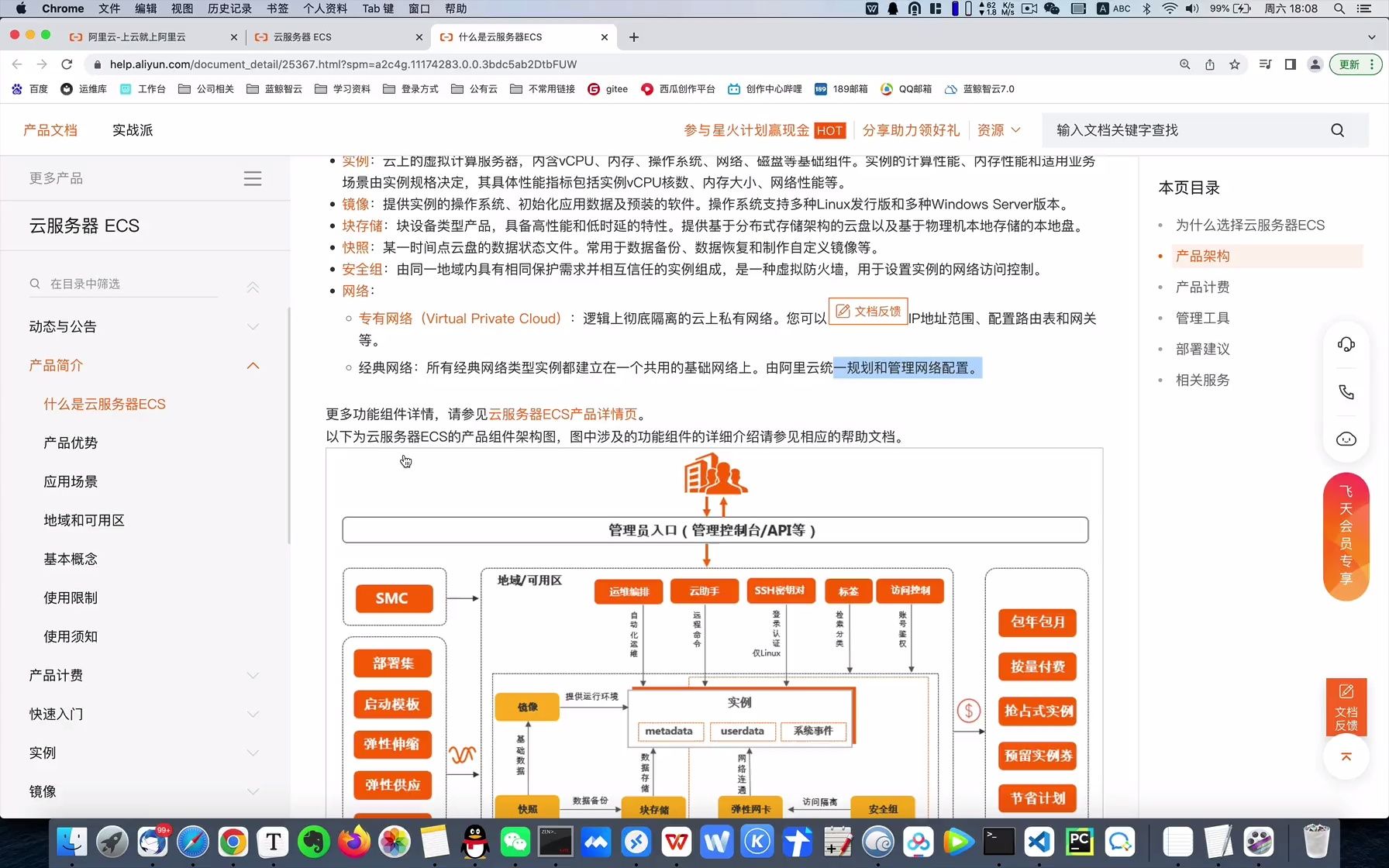
Task: Open Firefox from the Dock
Action: point(354,842)
